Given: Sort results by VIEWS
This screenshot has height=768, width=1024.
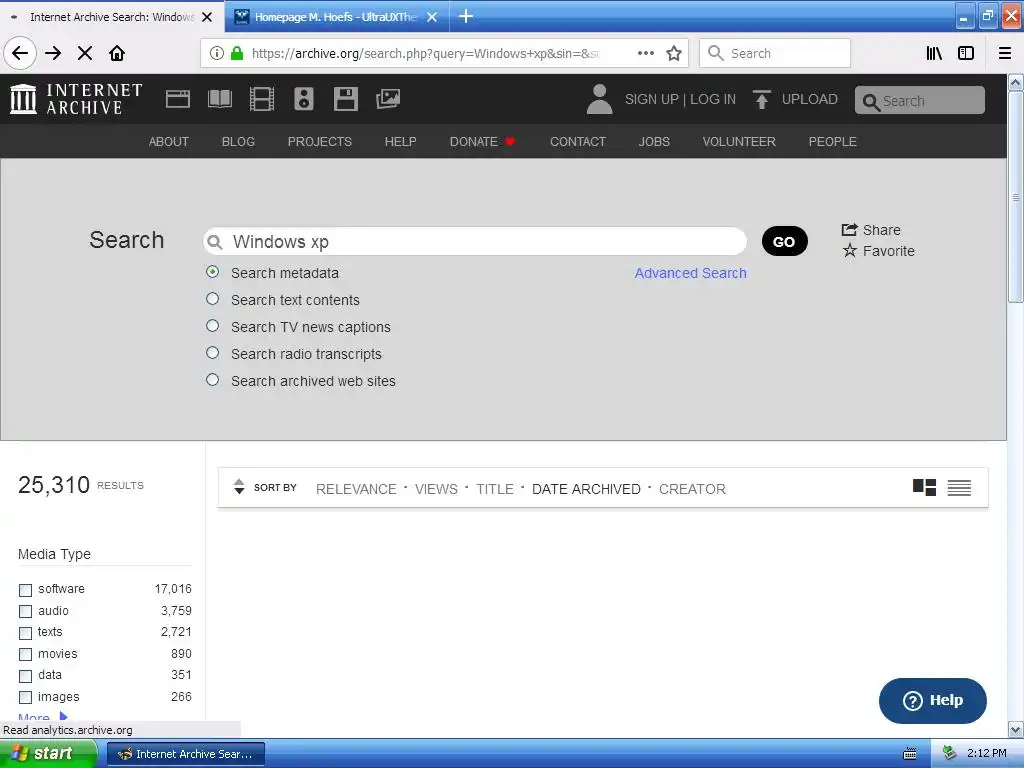Looking at the screenshot, I should click(436, 489).
